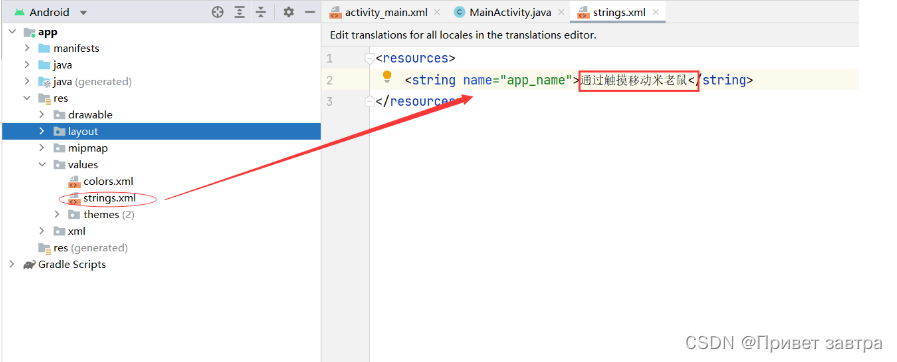Screen dimensions: 897x362
Task: Expand the mipmap folder
Action: coord(42,148)
